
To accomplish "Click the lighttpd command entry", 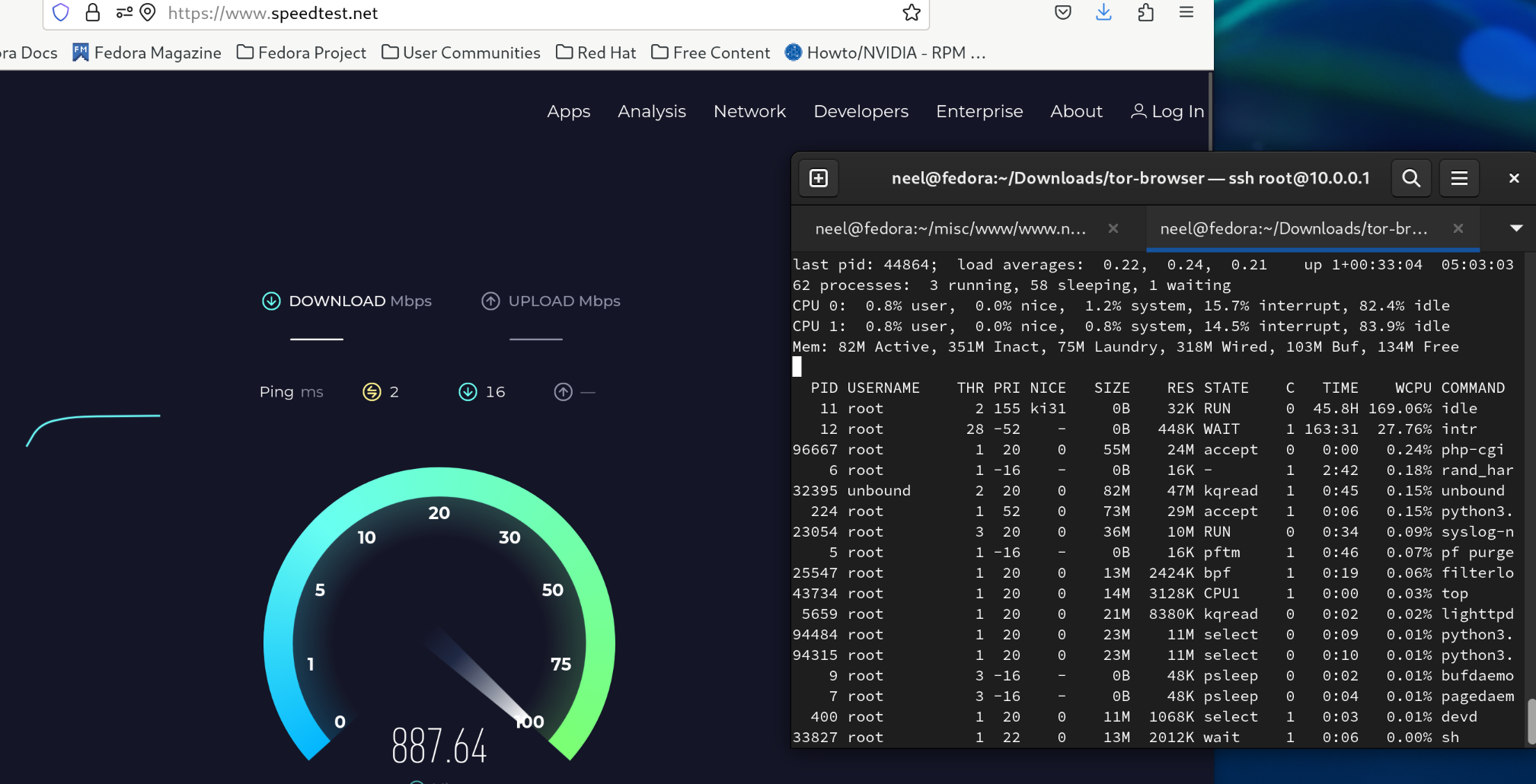I will (1477, 614).
